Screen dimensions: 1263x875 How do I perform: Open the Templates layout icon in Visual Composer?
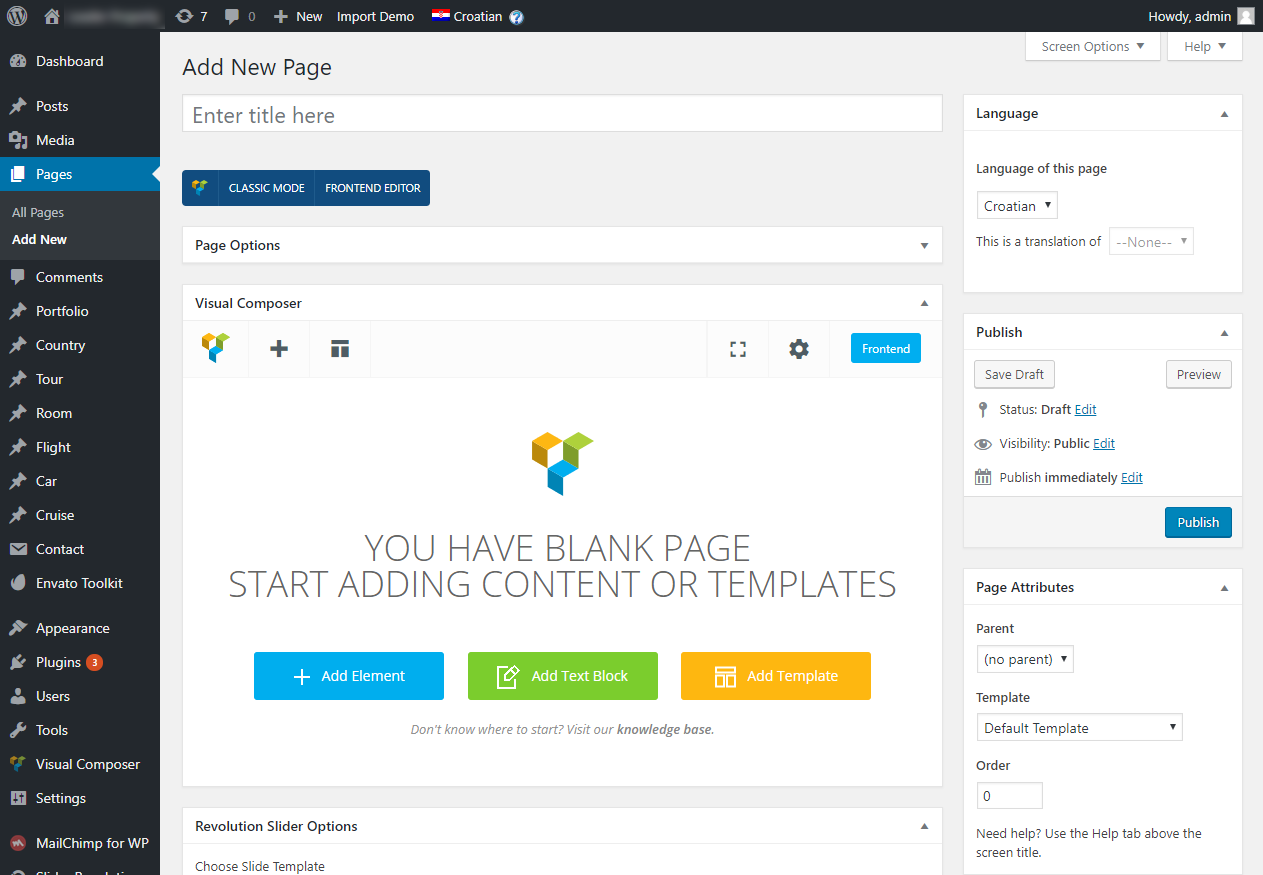click(x=340, y=349)
